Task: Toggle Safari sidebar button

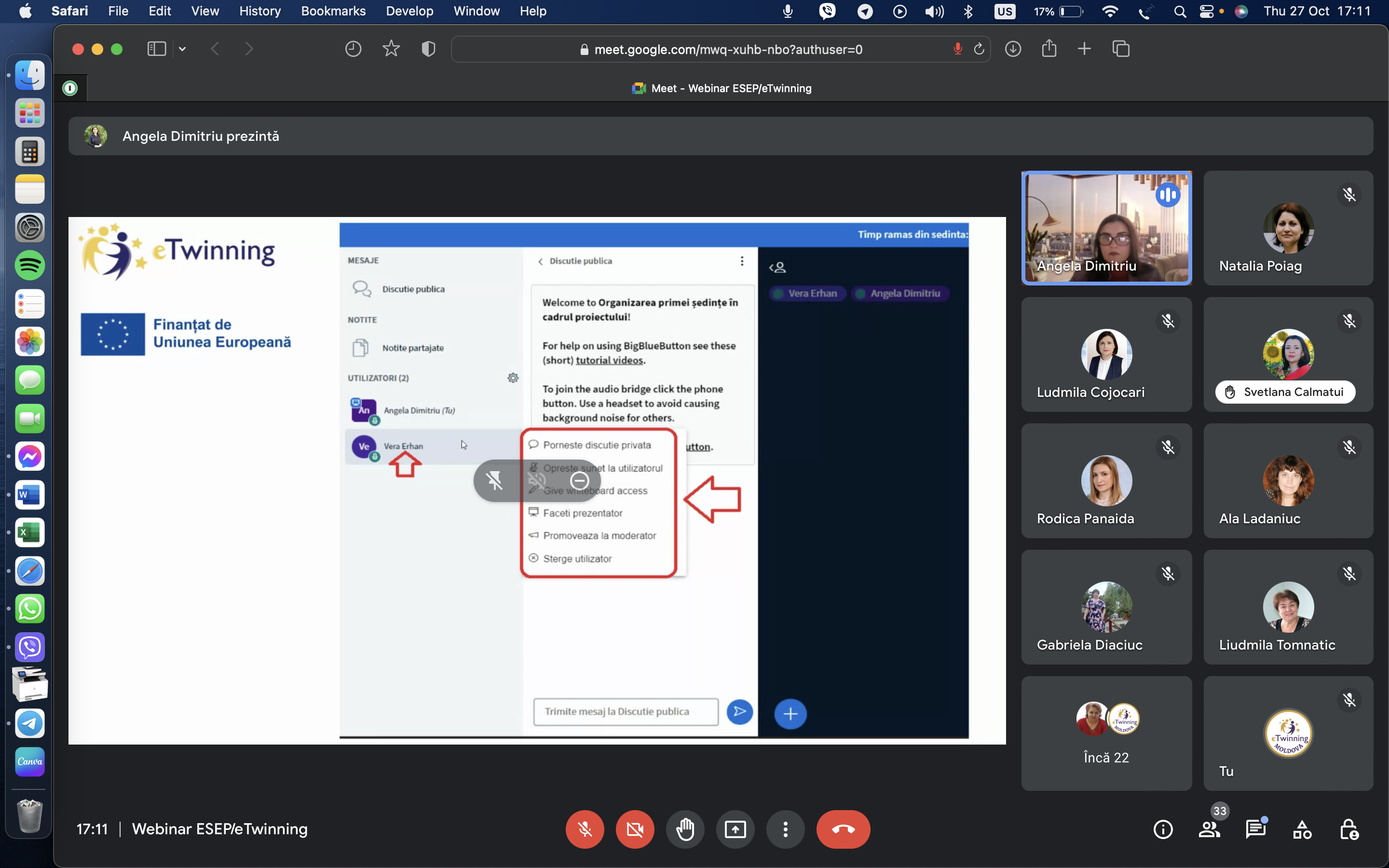Action: click(156, 49)
